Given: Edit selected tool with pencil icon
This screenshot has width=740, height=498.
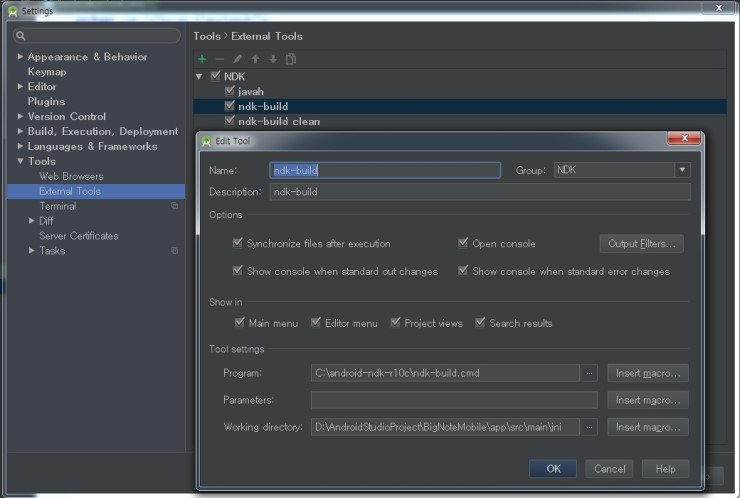Looking at the screenshot, I should coord(237,59).
